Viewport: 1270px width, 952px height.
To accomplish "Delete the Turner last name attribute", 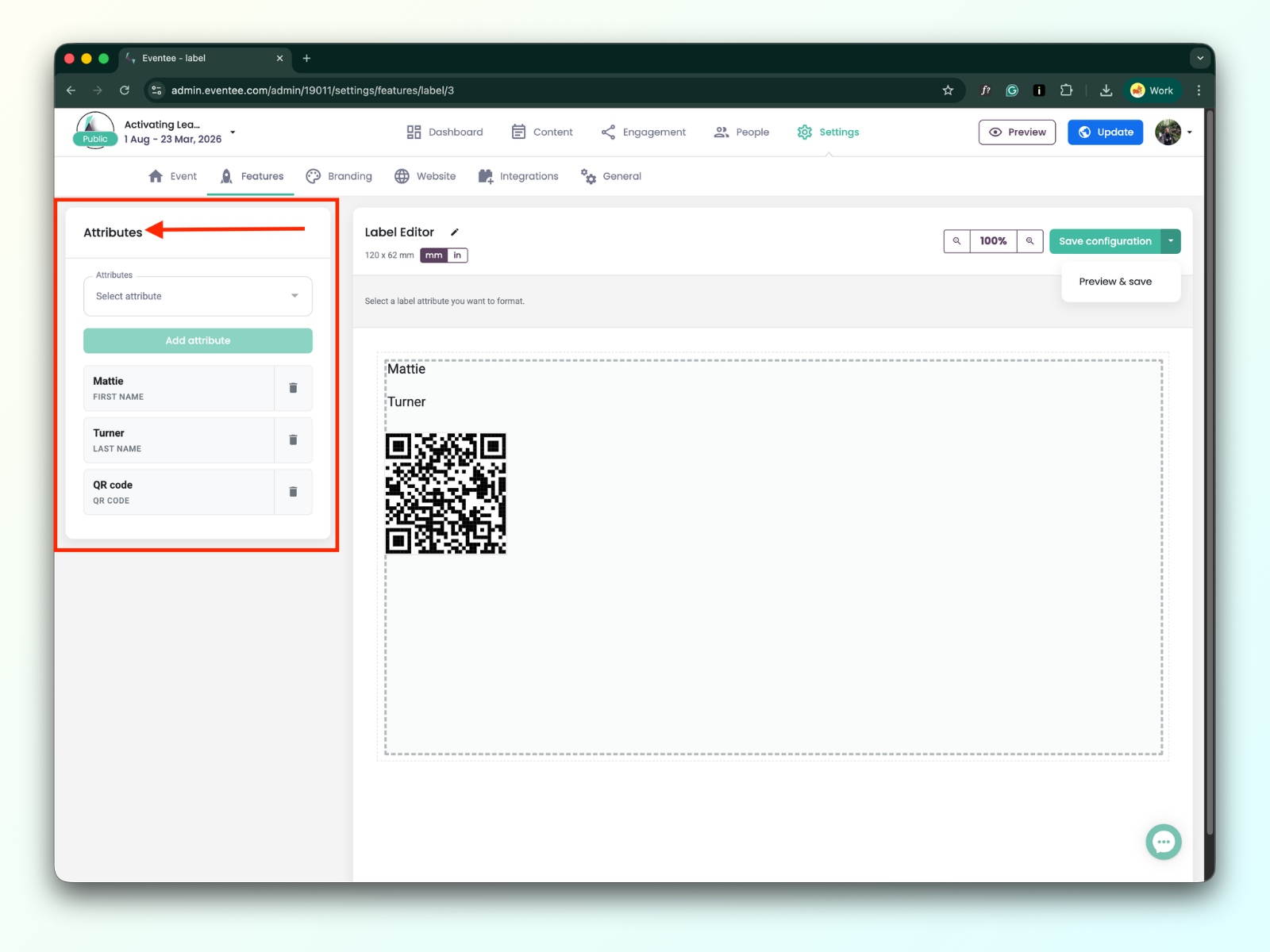I will click(293, 440).
